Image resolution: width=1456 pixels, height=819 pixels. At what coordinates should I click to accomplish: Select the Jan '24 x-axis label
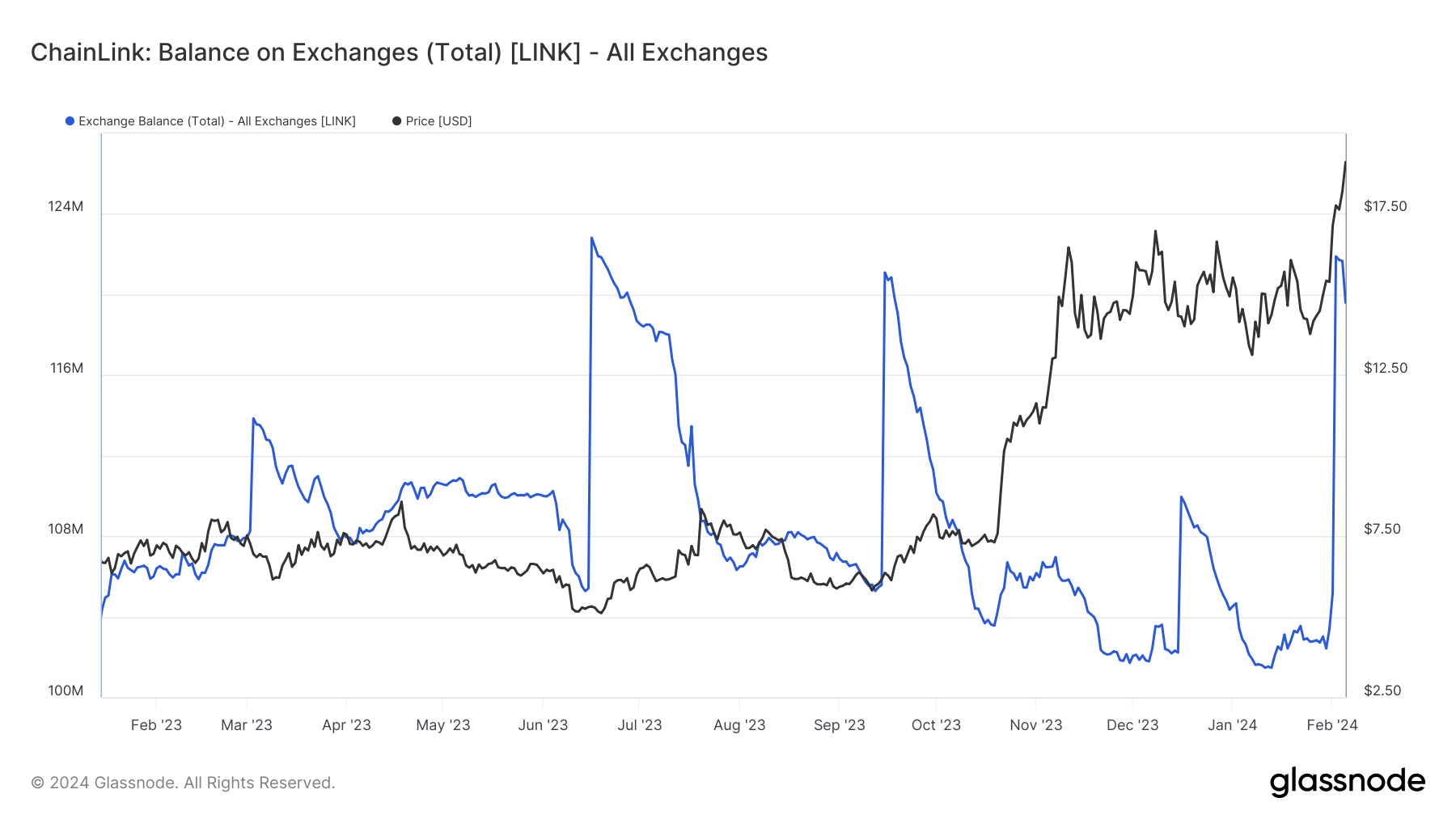coord(1232,725)
